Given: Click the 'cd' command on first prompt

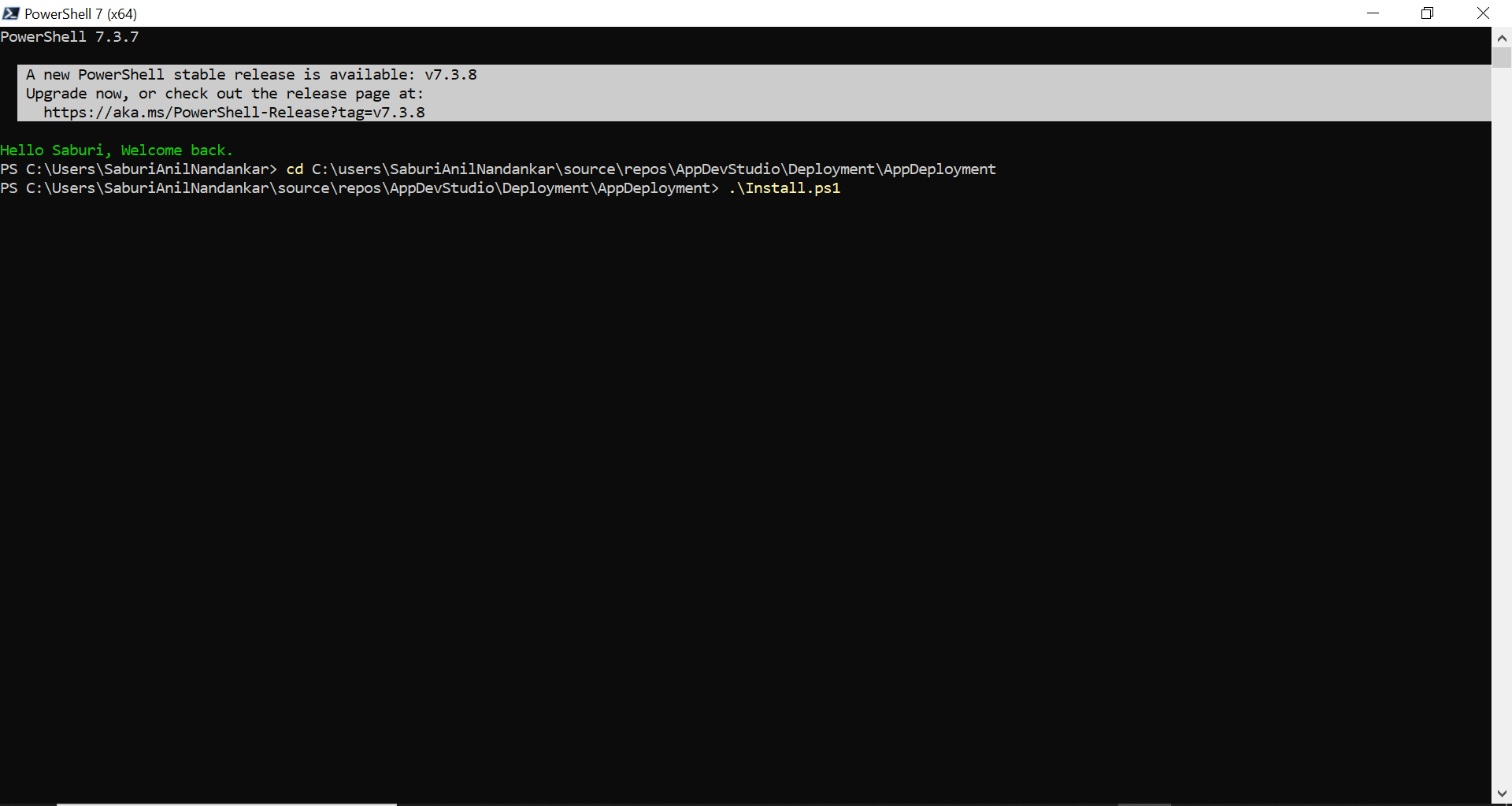Looking at the screenshot, I should tap(295, 169).
